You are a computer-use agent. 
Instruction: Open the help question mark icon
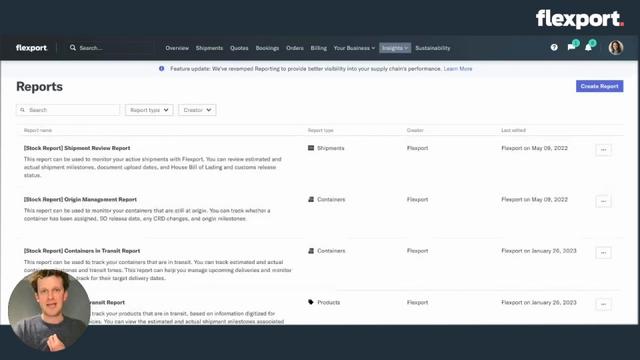(554, 47)
